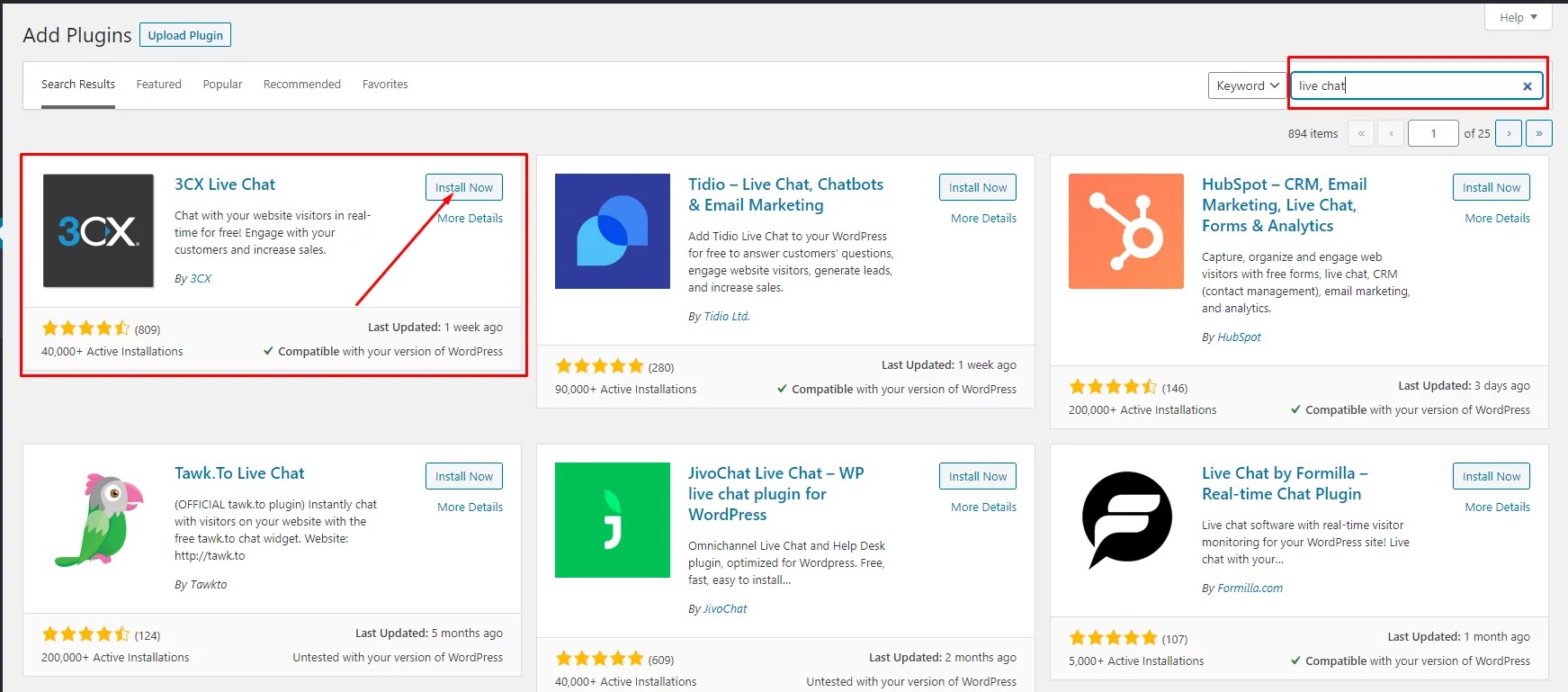
Task: Click '90,000+ Active Installations' text
Action: click(626, 390)
